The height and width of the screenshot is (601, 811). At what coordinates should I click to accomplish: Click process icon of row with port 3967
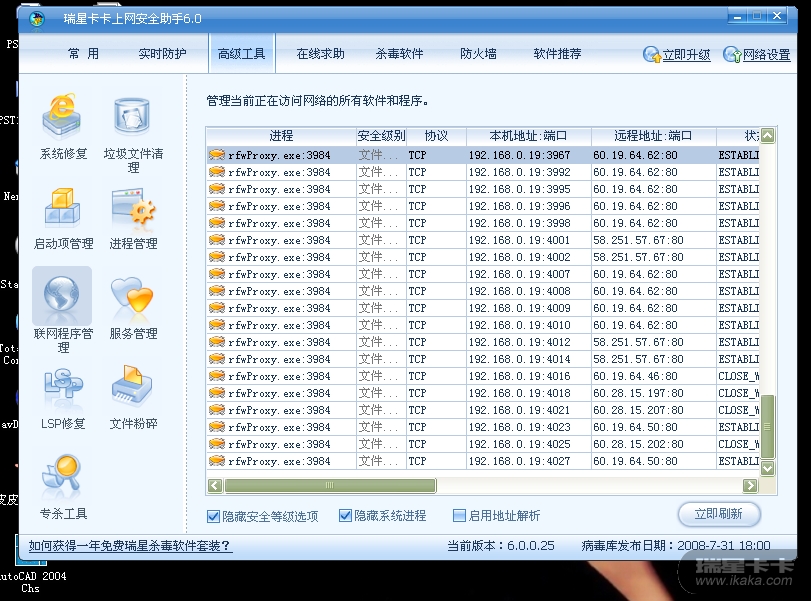[x=217, y=155]
